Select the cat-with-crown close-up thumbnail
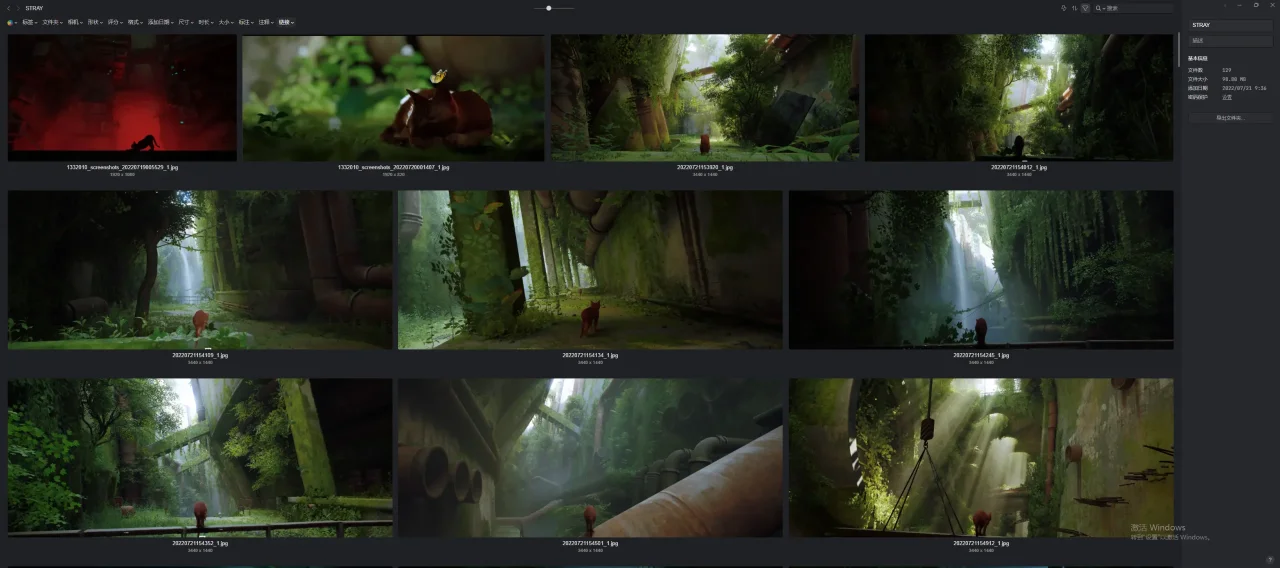This screenshot has width=1280, height=568. coord(393,98)
